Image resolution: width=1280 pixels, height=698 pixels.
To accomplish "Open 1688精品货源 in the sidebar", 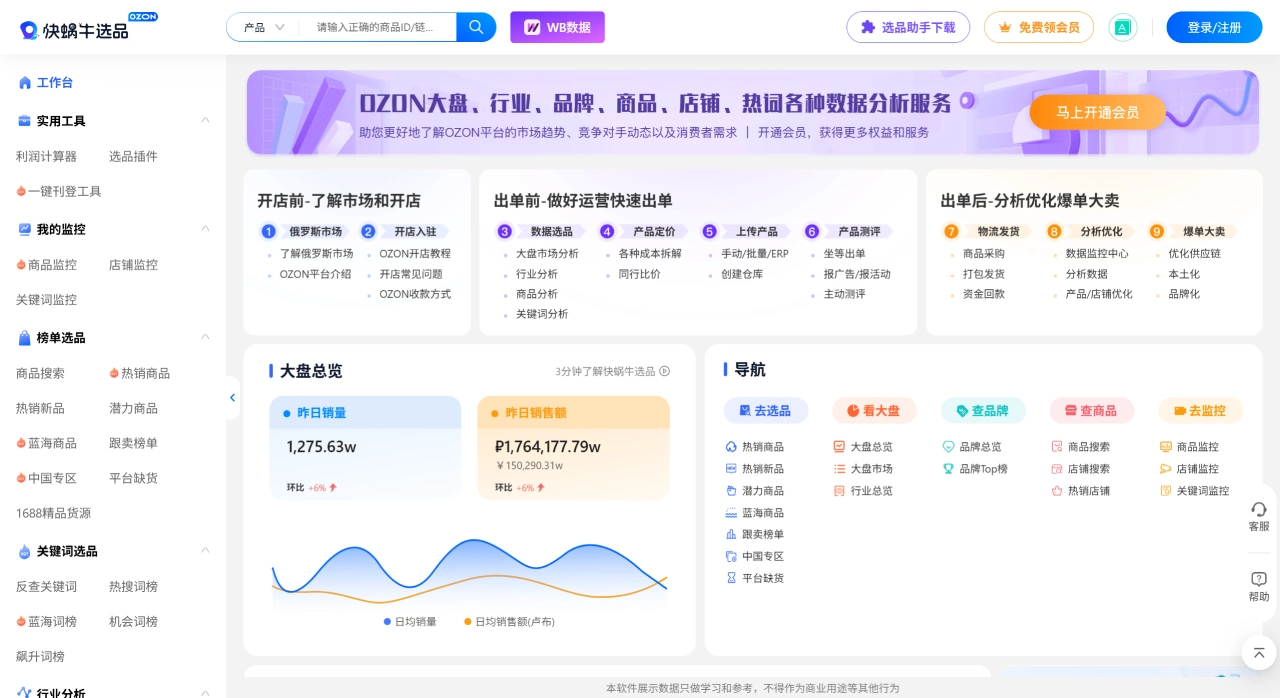I will coord(53,513).
